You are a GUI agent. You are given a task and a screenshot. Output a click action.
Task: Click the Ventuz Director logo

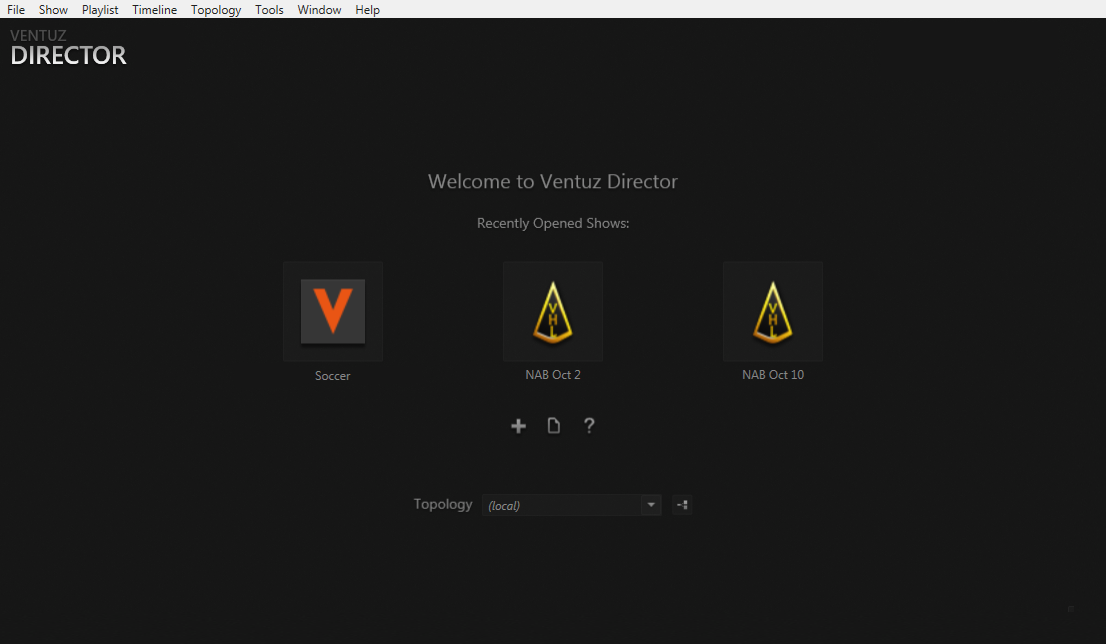(x=68, y=48)
